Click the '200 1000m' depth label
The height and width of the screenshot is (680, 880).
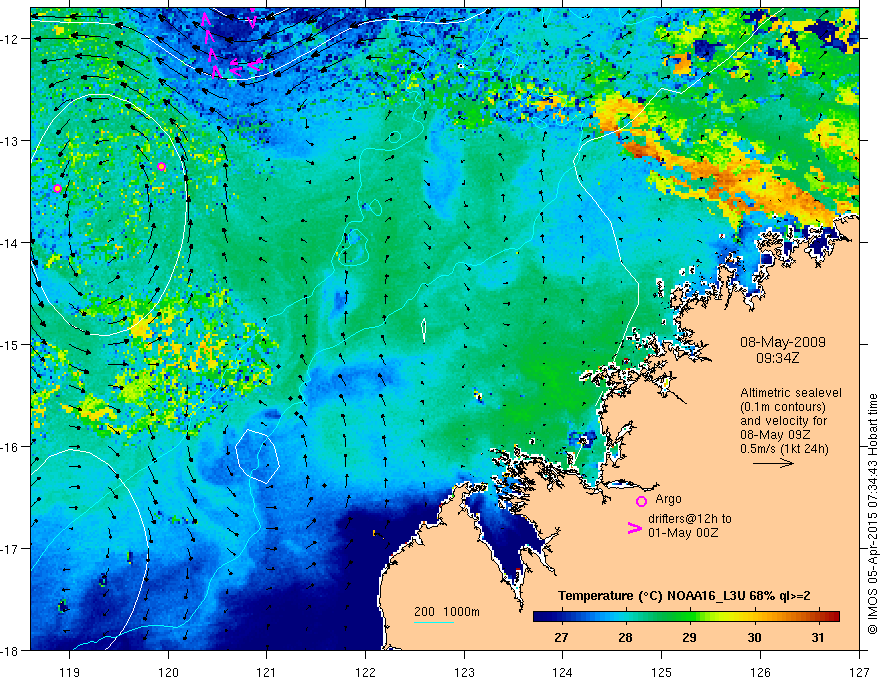tap(447, 612)
